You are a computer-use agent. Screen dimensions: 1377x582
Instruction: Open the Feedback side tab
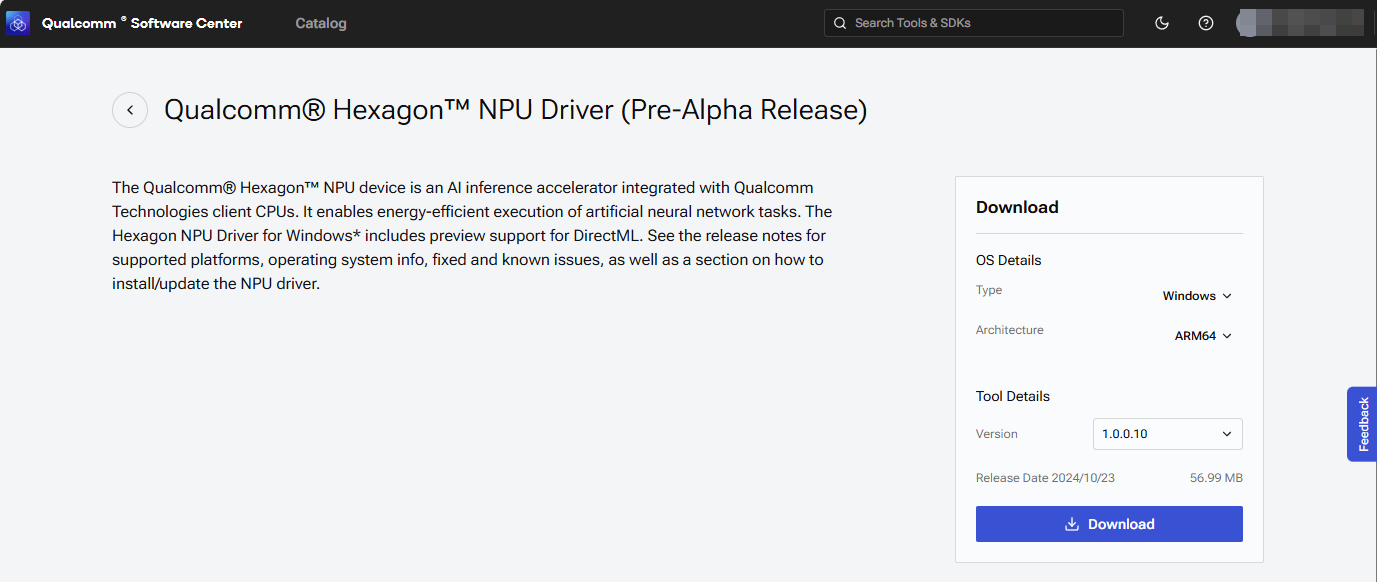(x=1362, y=424)
